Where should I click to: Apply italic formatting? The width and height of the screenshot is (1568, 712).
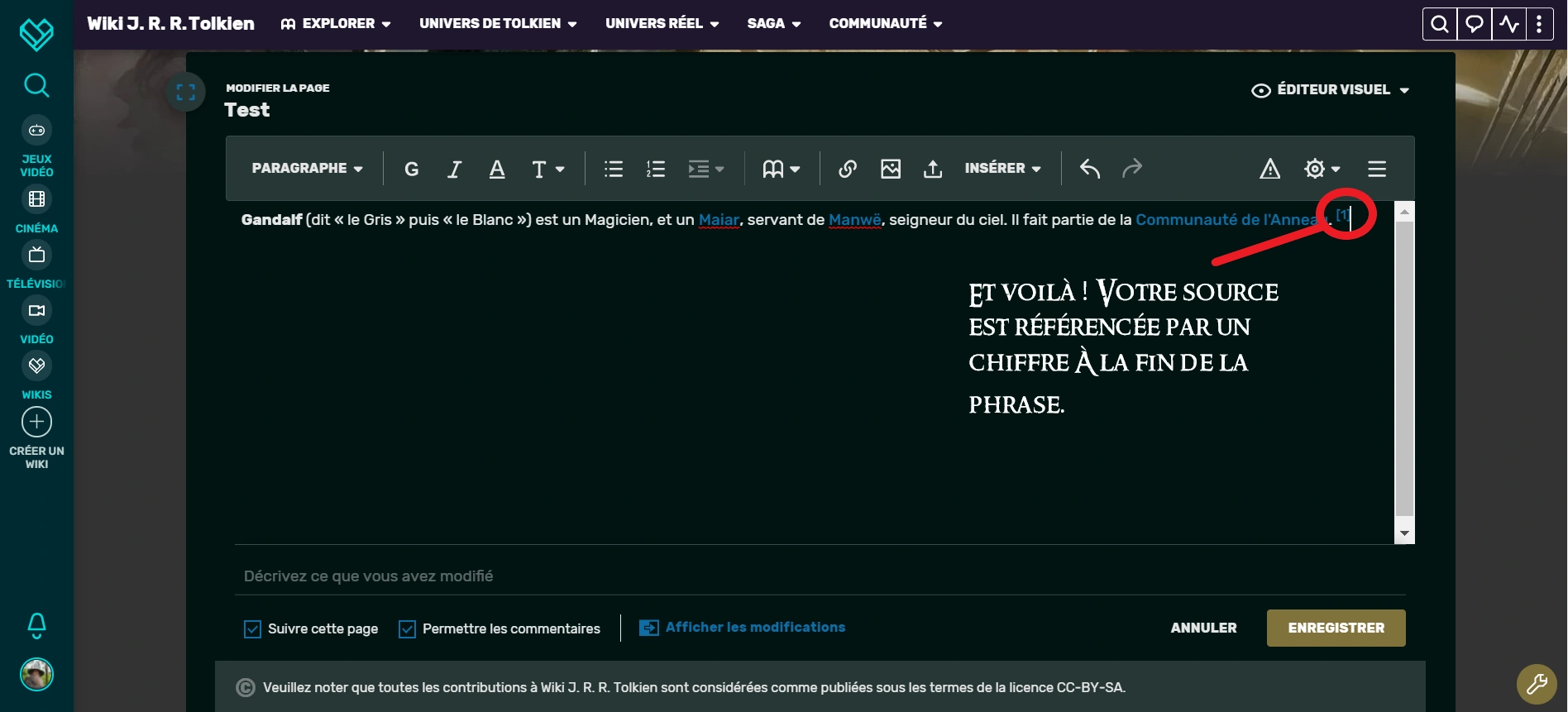coord(454,169)
